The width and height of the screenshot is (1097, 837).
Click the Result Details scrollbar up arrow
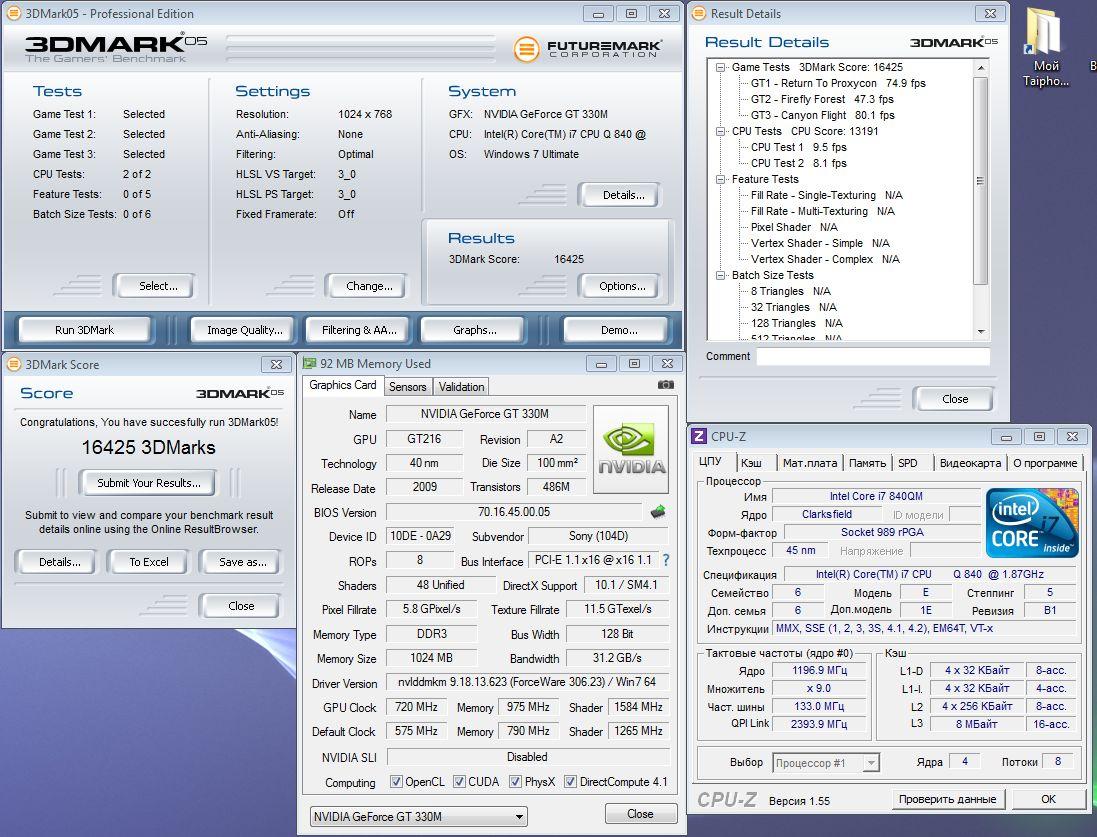point(981,68)
